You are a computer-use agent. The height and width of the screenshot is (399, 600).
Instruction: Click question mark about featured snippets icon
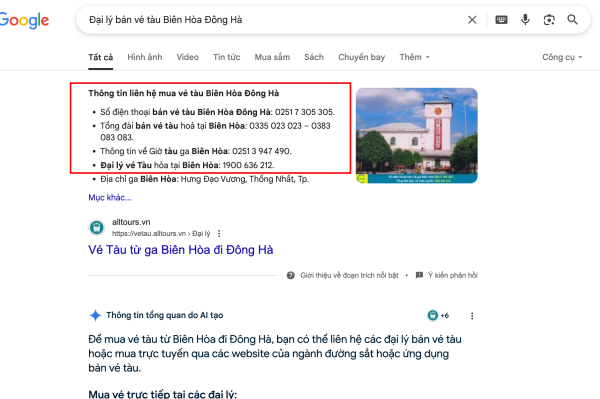[291, 275]
